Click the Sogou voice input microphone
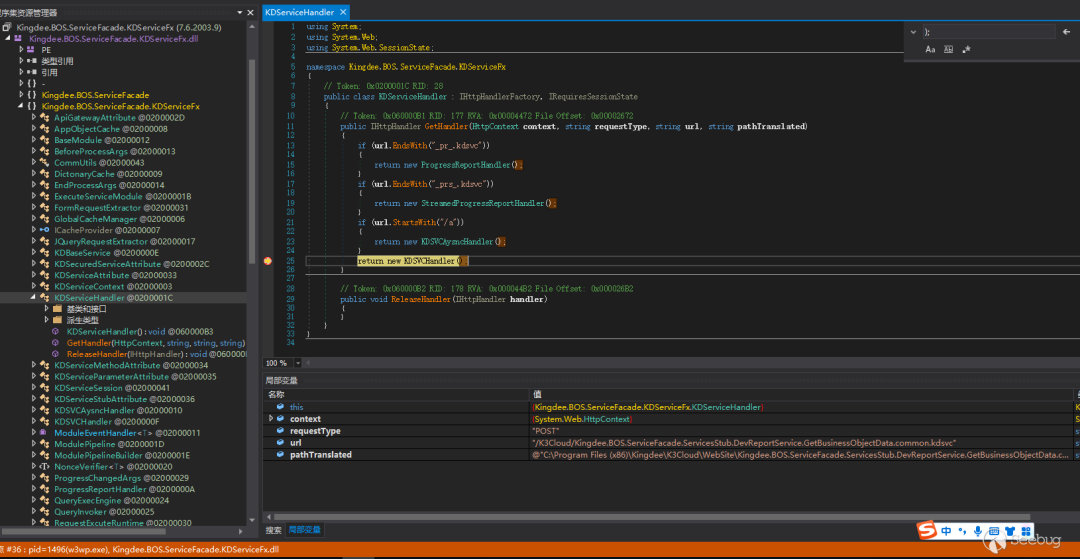This screenshot has height=559, width=1080. click(978, 531)
